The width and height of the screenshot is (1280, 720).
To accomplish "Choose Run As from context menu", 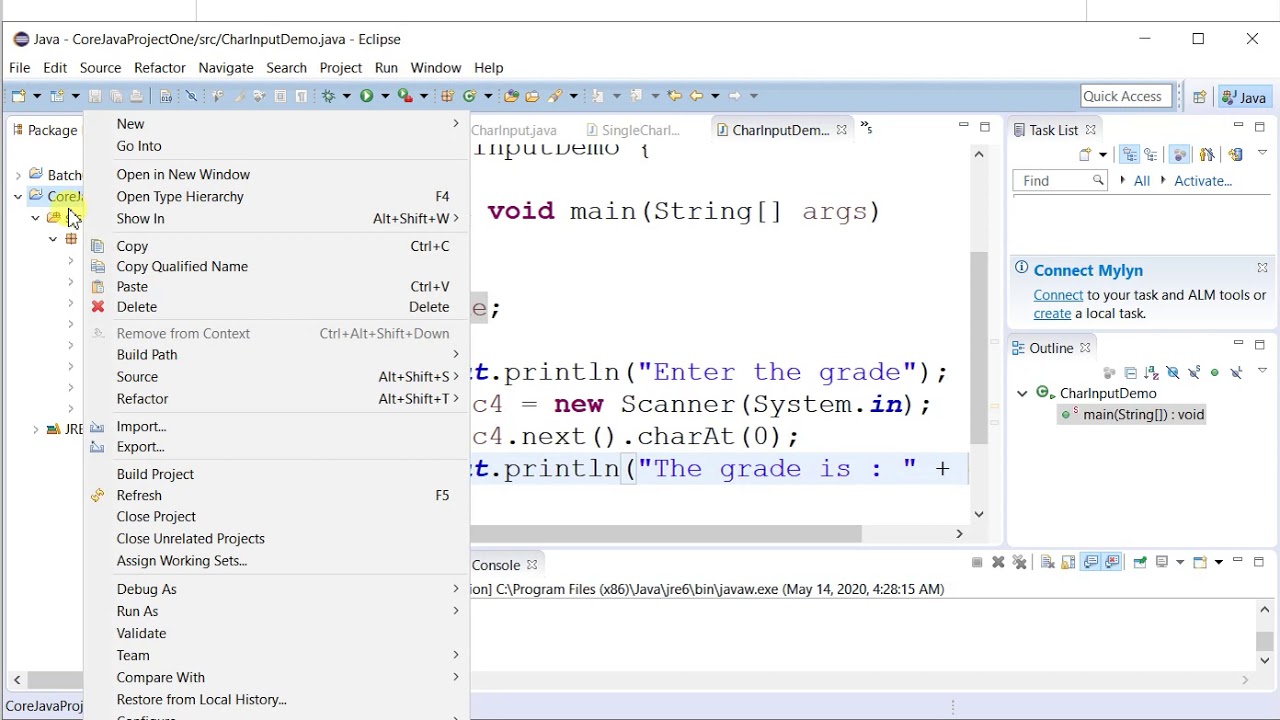I will point(277,611).
